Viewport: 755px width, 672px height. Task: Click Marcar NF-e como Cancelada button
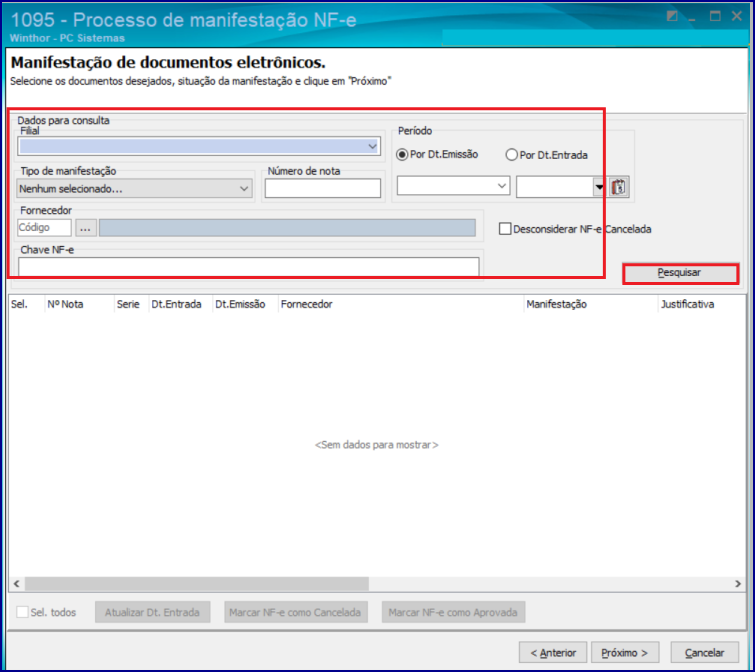(295, 612)
